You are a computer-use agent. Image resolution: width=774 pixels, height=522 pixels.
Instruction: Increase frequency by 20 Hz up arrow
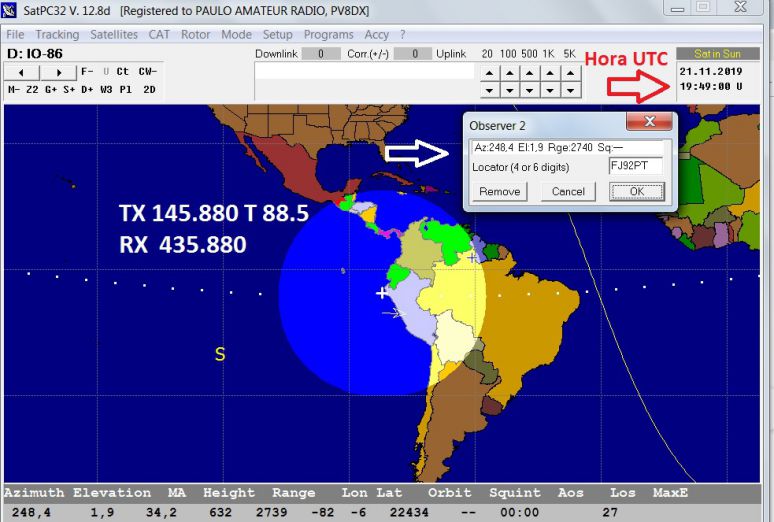[x=487, y=73]
